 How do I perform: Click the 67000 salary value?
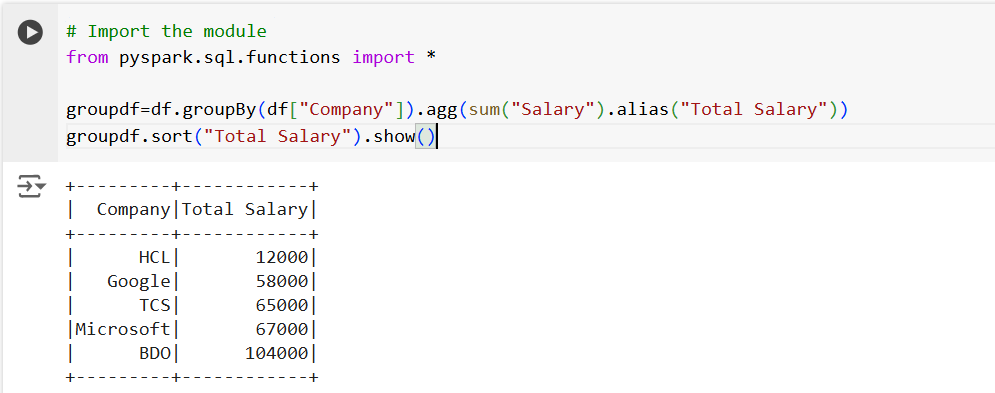click(282, 329)
